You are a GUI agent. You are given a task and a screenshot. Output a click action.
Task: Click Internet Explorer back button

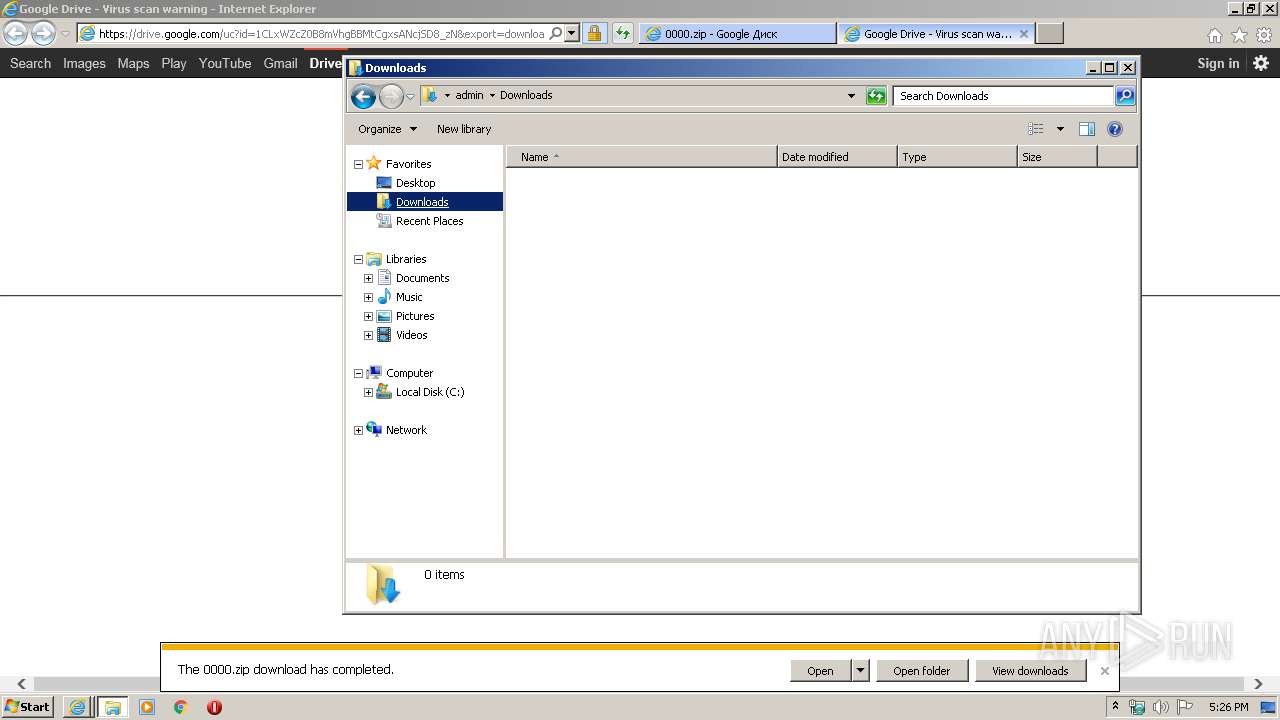15,33
